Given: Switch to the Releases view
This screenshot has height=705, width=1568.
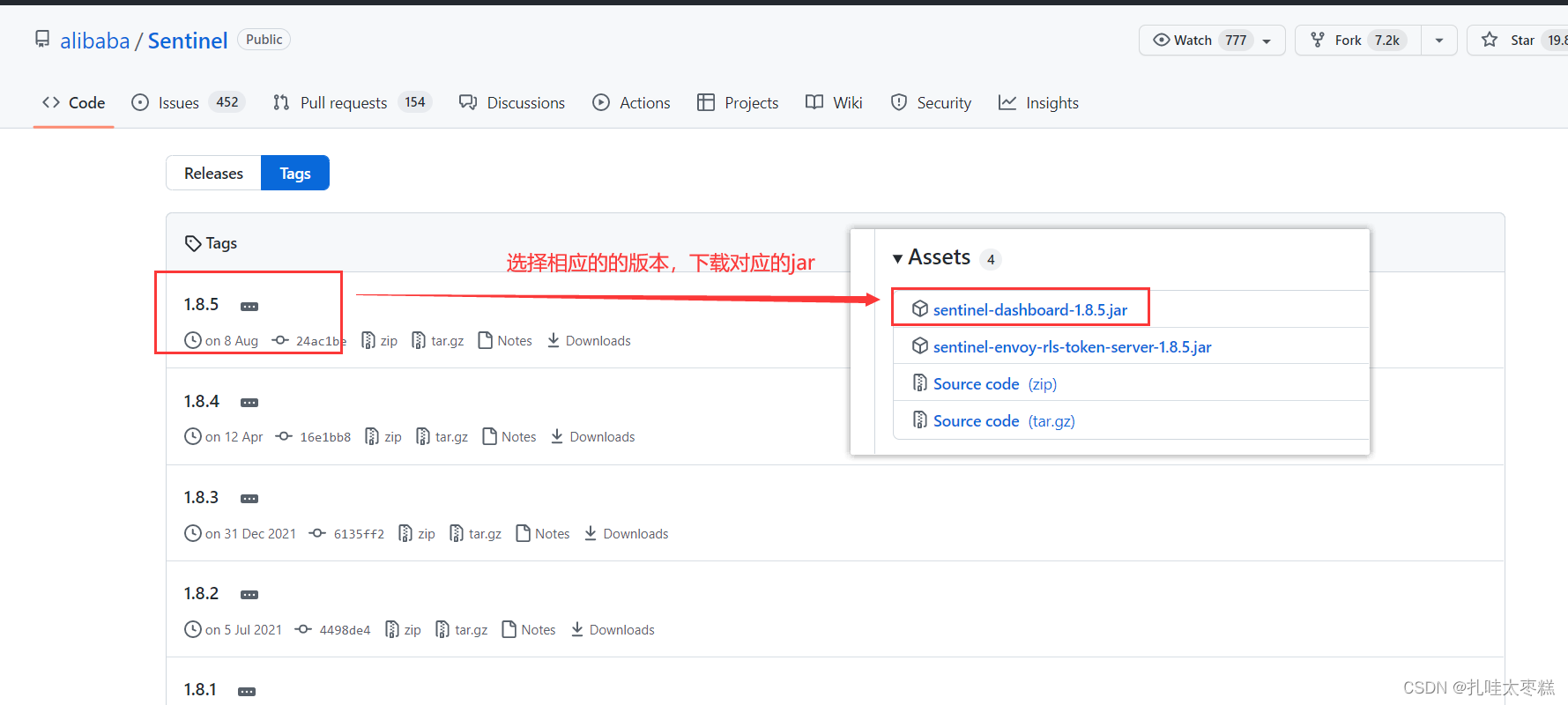Looking at the screenshot, I should 213,173.
